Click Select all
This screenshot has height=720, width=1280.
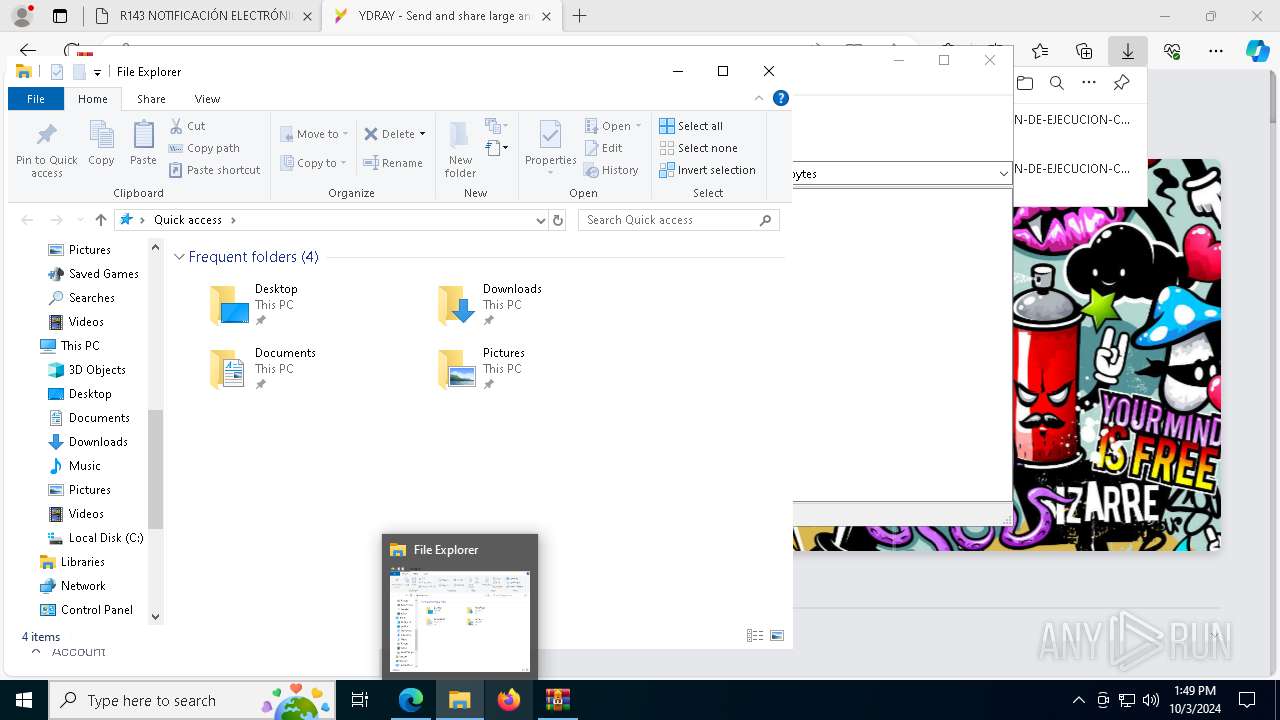(691, 126)
